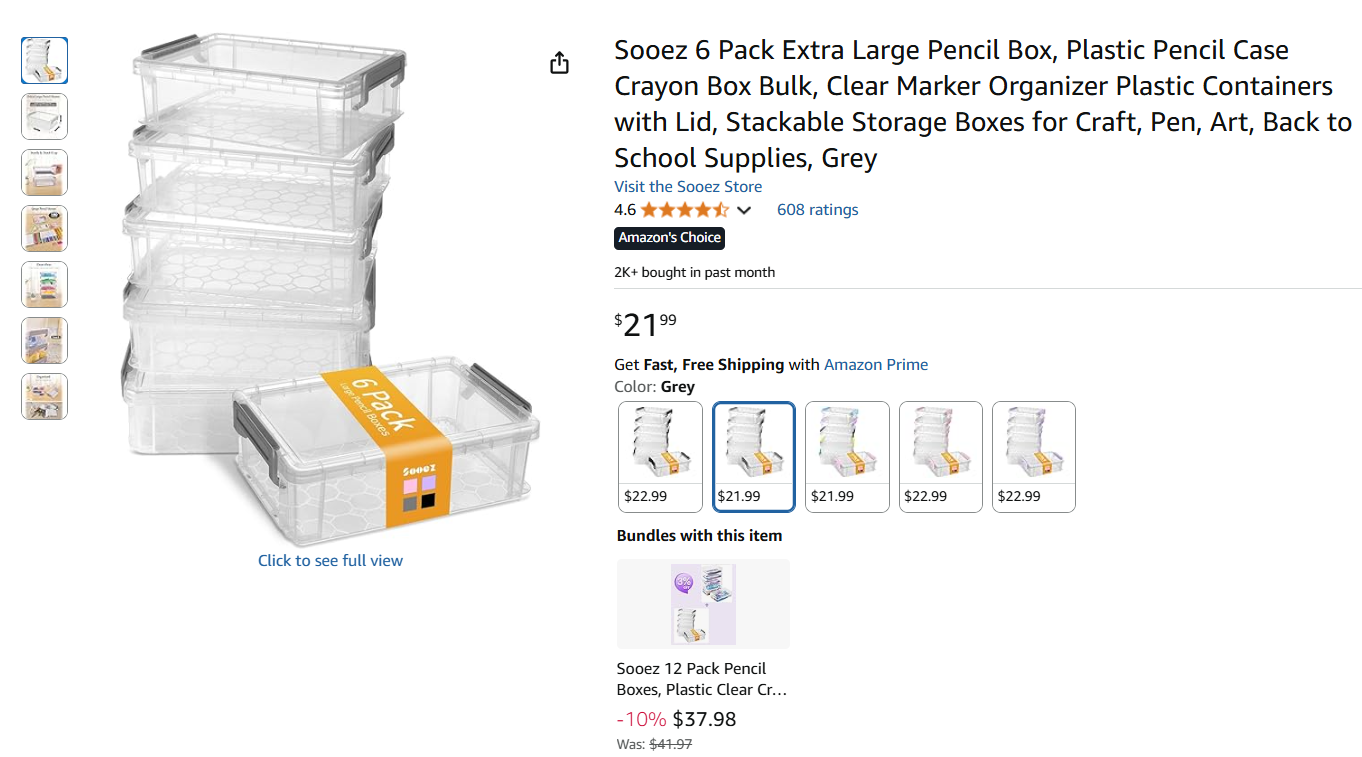Click the share icon above product image
Viewport: 1362px width, 757px height.
(x=559, y=63)
